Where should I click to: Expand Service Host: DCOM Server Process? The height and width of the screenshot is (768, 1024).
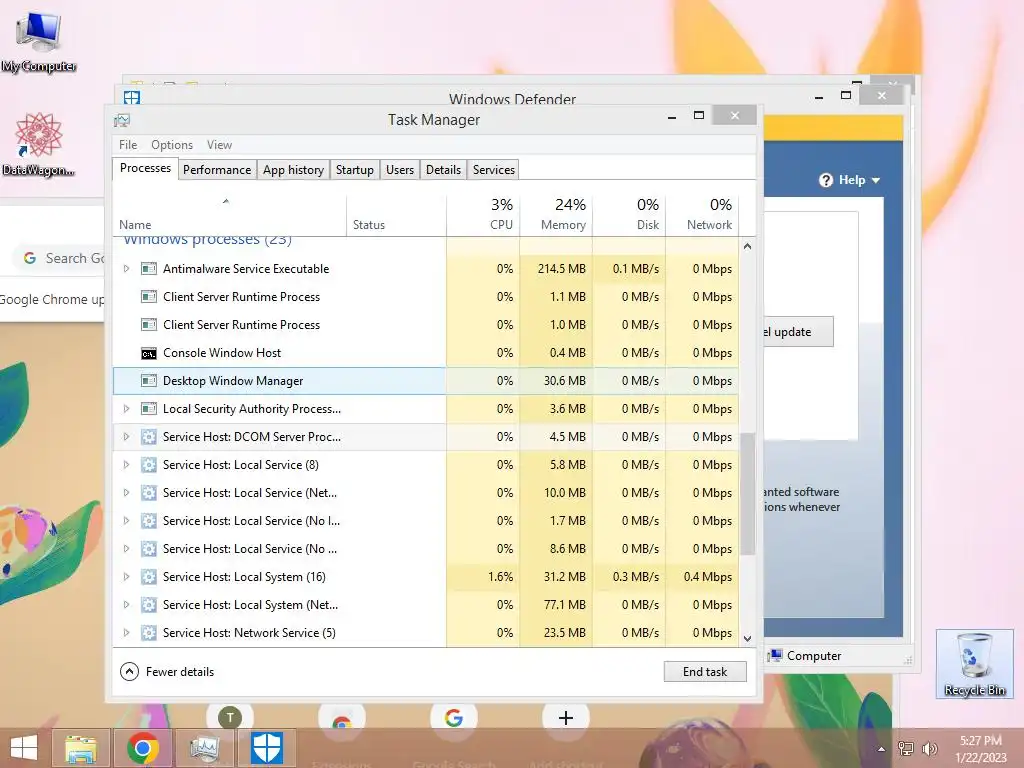click(x=127, y=437)
